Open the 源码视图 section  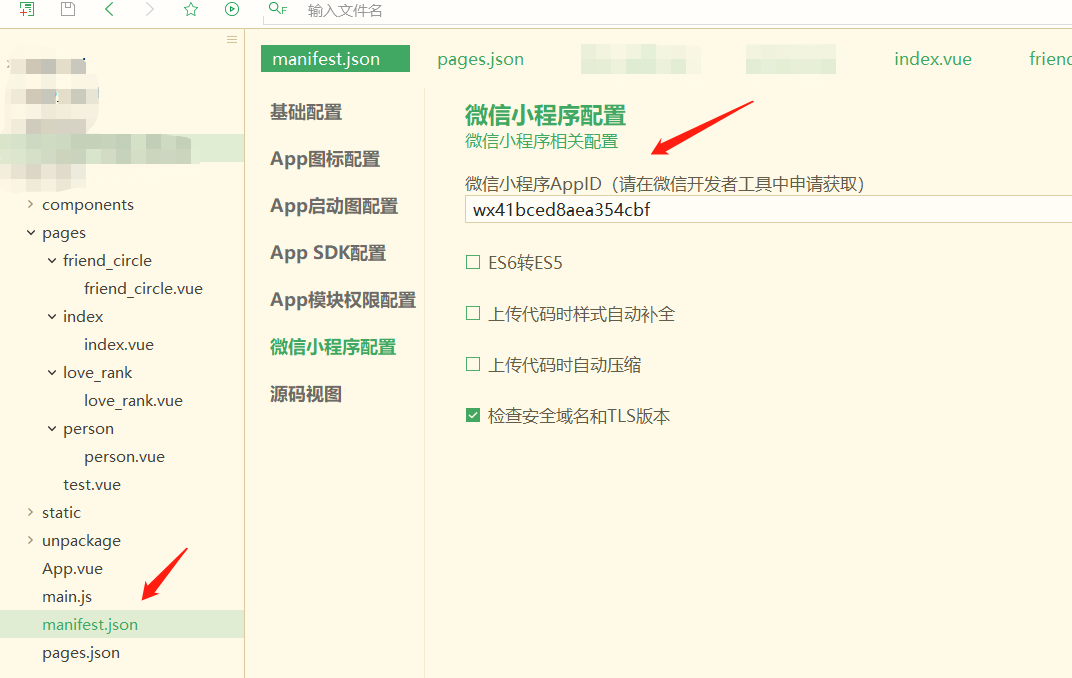(x=306, y=394)
